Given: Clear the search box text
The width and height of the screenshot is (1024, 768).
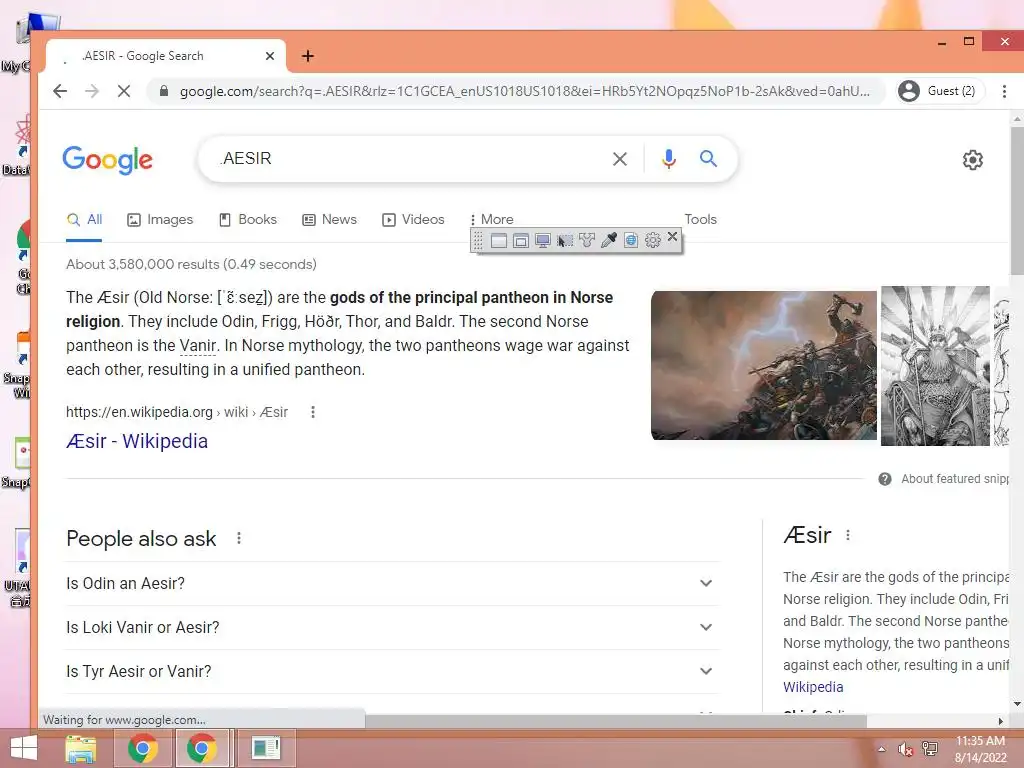Looking at the screenshot, I should click(620, 159).
